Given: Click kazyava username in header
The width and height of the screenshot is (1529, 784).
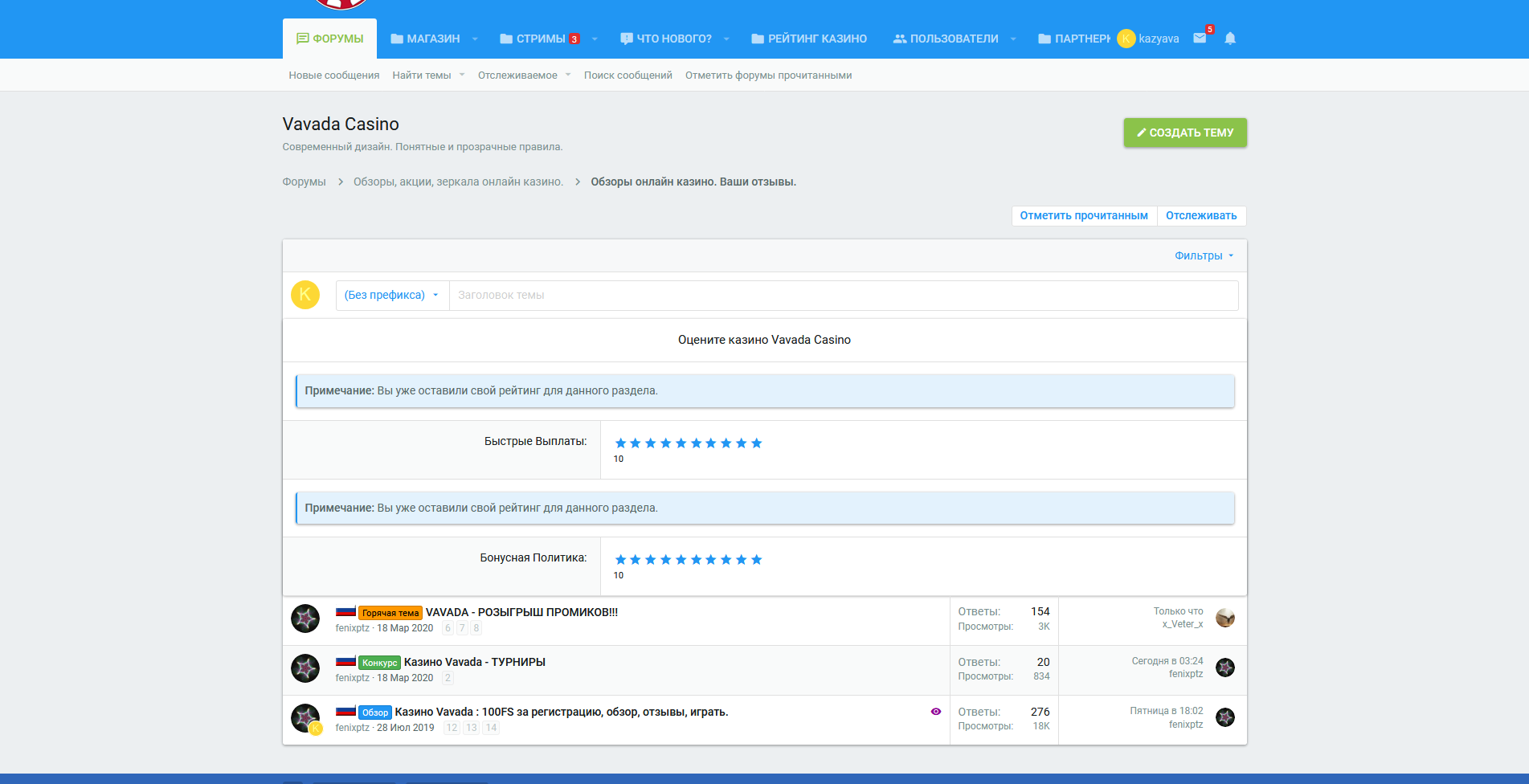Looking at the screenshot, I should pos(1159,39).
